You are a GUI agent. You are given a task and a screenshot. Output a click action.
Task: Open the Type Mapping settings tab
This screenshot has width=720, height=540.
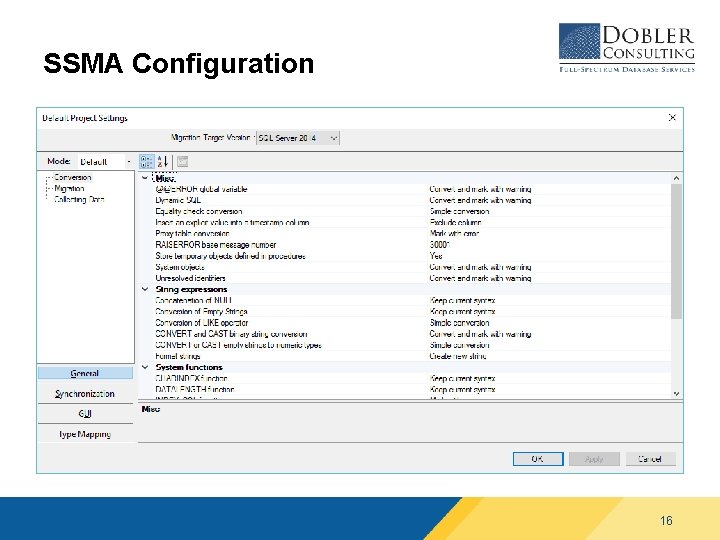click(85, 434)
